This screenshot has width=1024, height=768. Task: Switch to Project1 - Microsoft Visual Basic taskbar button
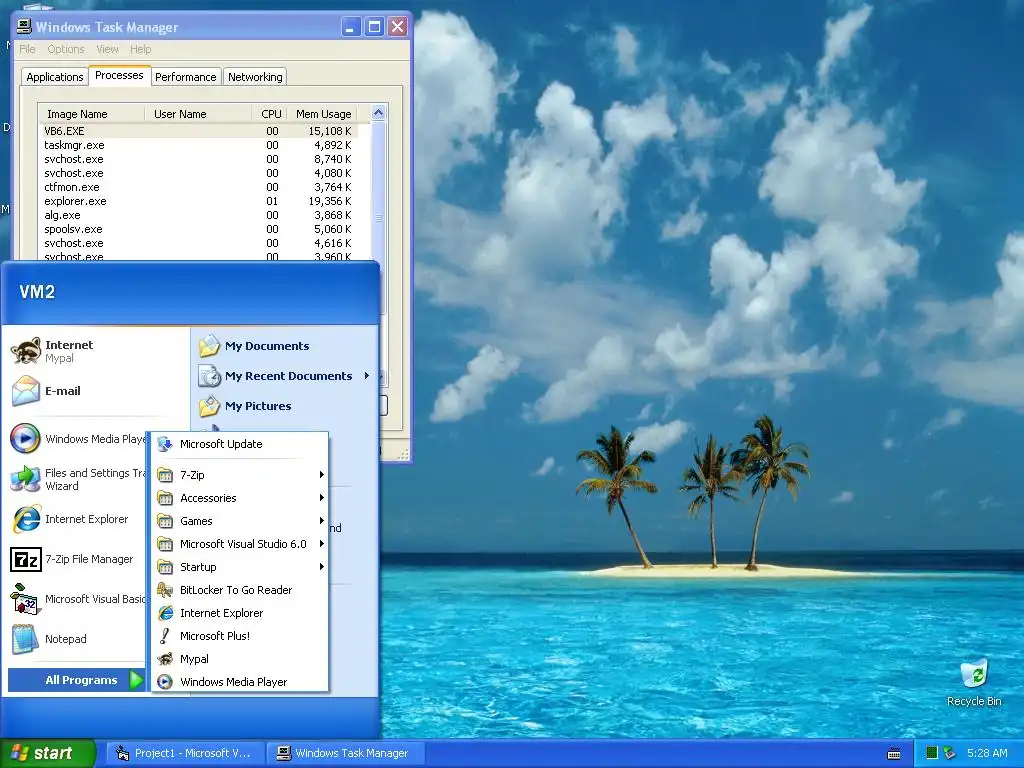185,753
